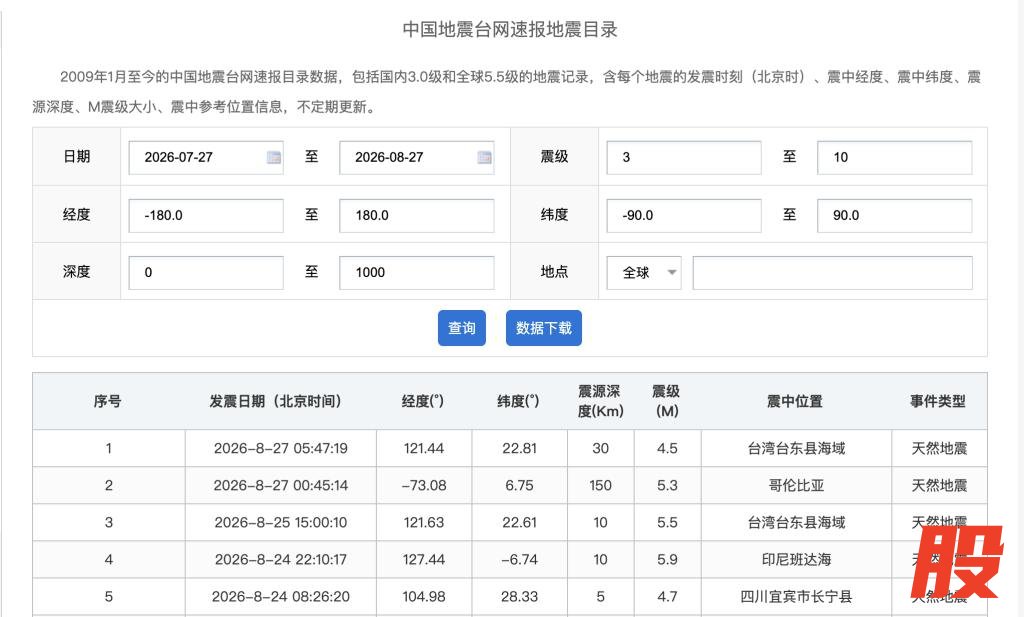
Task: Click latitude value 28.33
Action: click(x=519, y=597)
